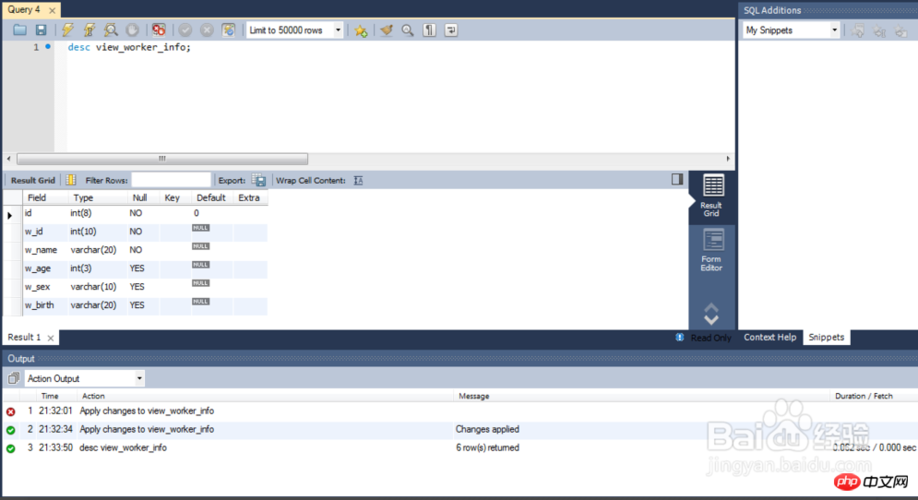Save the query as a snippet with the star icon
Image resolution: width=918 pixels, height=500 pixels.
coord(361,30)
